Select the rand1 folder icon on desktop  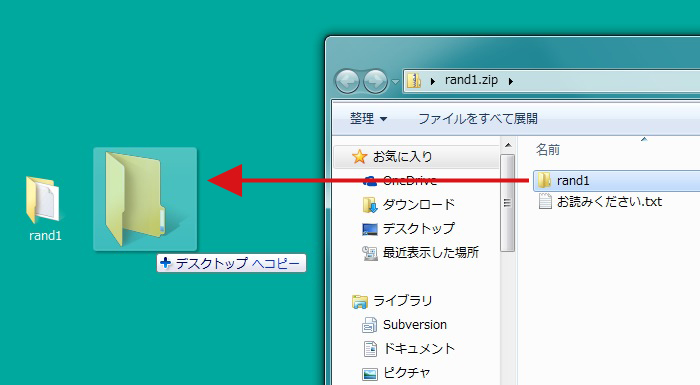click(43, 199)
